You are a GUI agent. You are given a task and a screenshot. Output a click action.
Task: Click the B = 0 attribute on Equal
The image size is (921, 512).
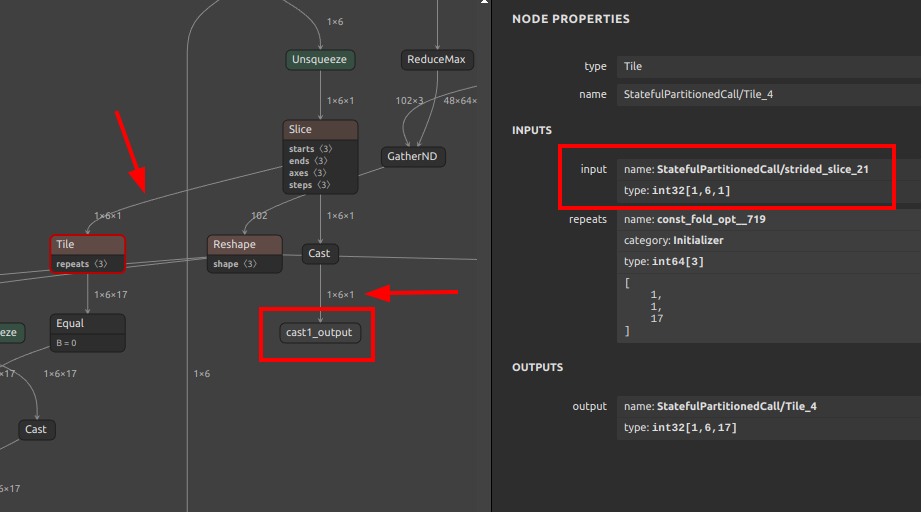pos(67,343)
